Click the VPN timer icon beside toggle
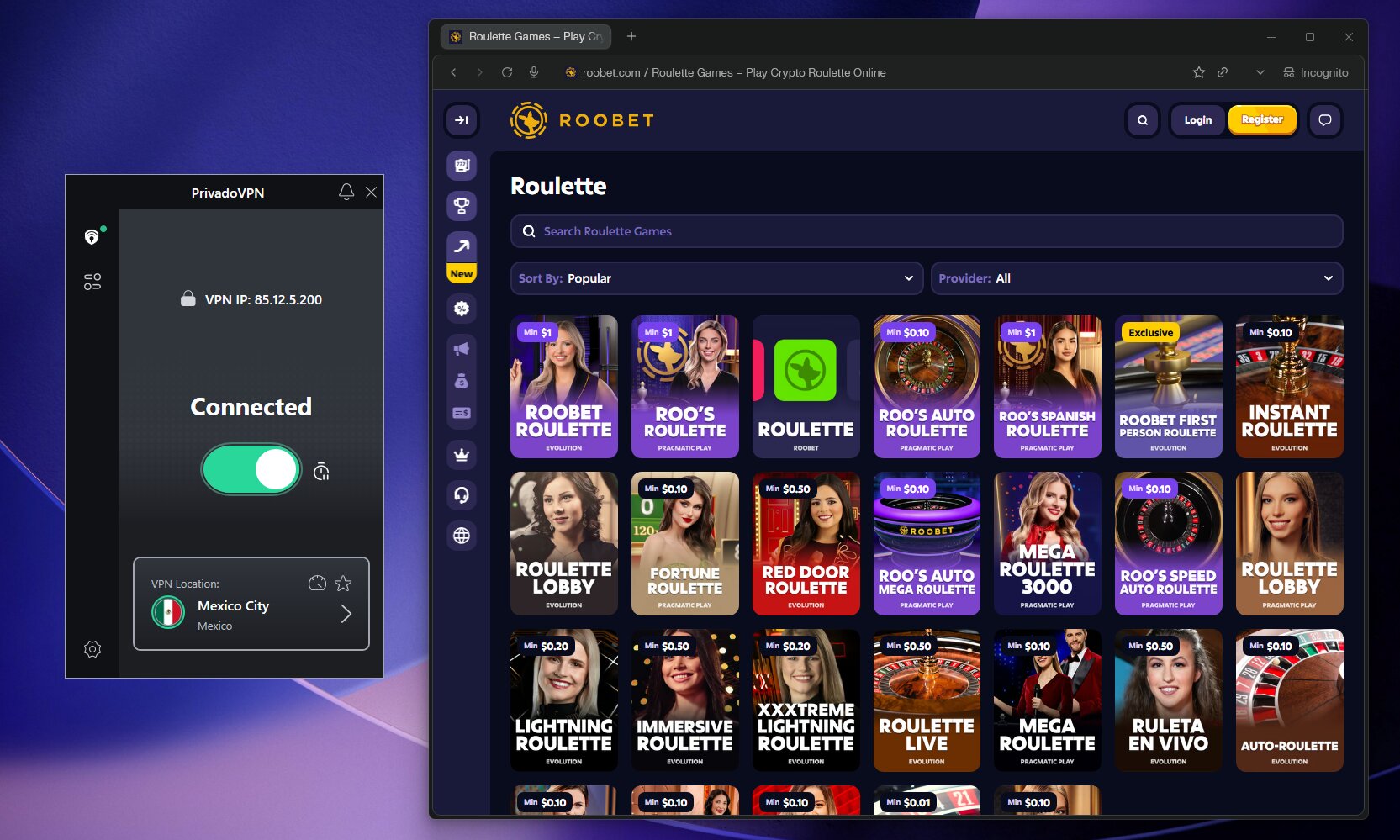The width and height of the screenshot is (1400, 840). (x=321, y=472)
